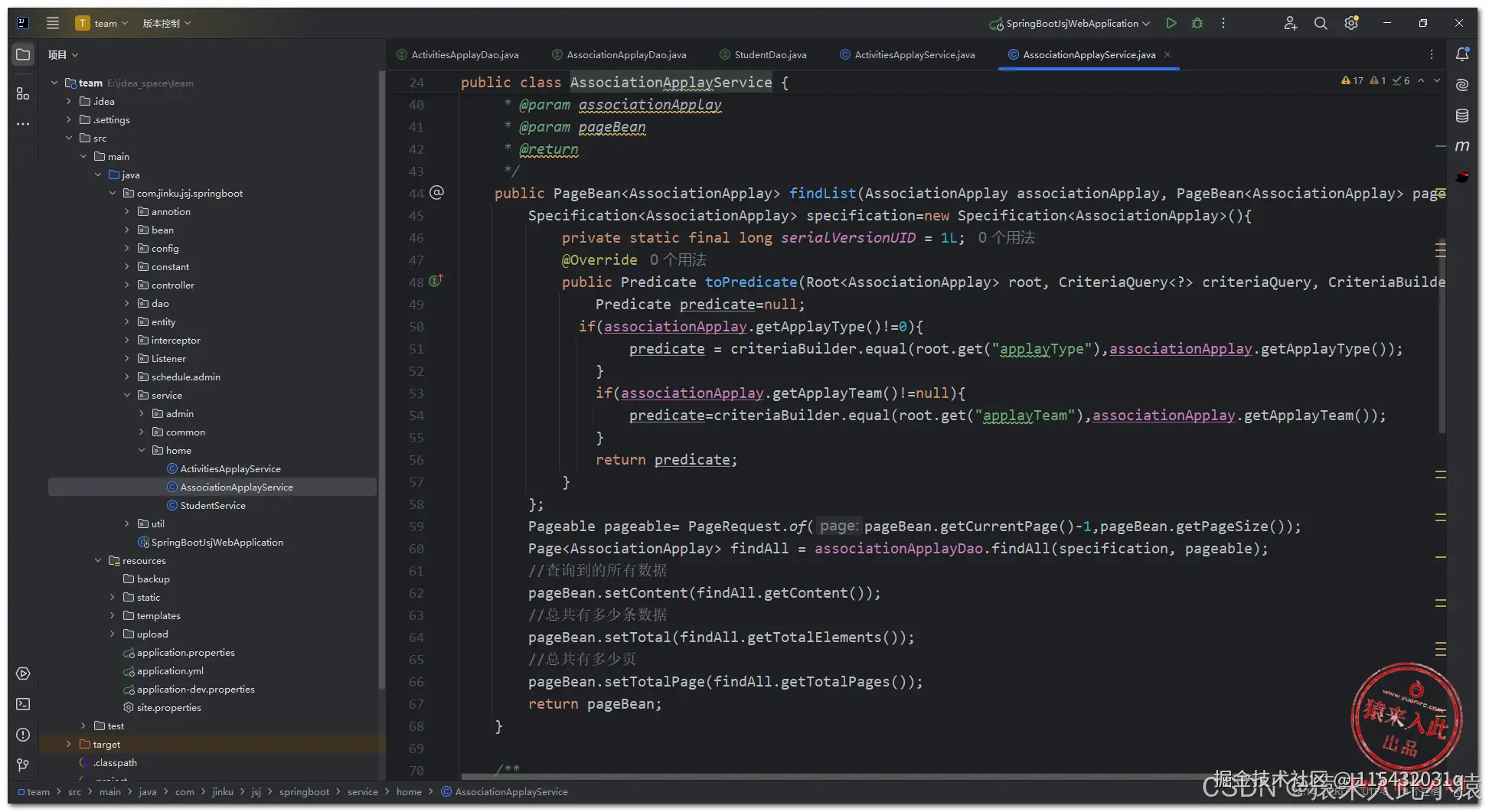Select StudentService in the project tree
Image resolution: width=1486 pixels, height=812 pixels.
coord(213,506)
